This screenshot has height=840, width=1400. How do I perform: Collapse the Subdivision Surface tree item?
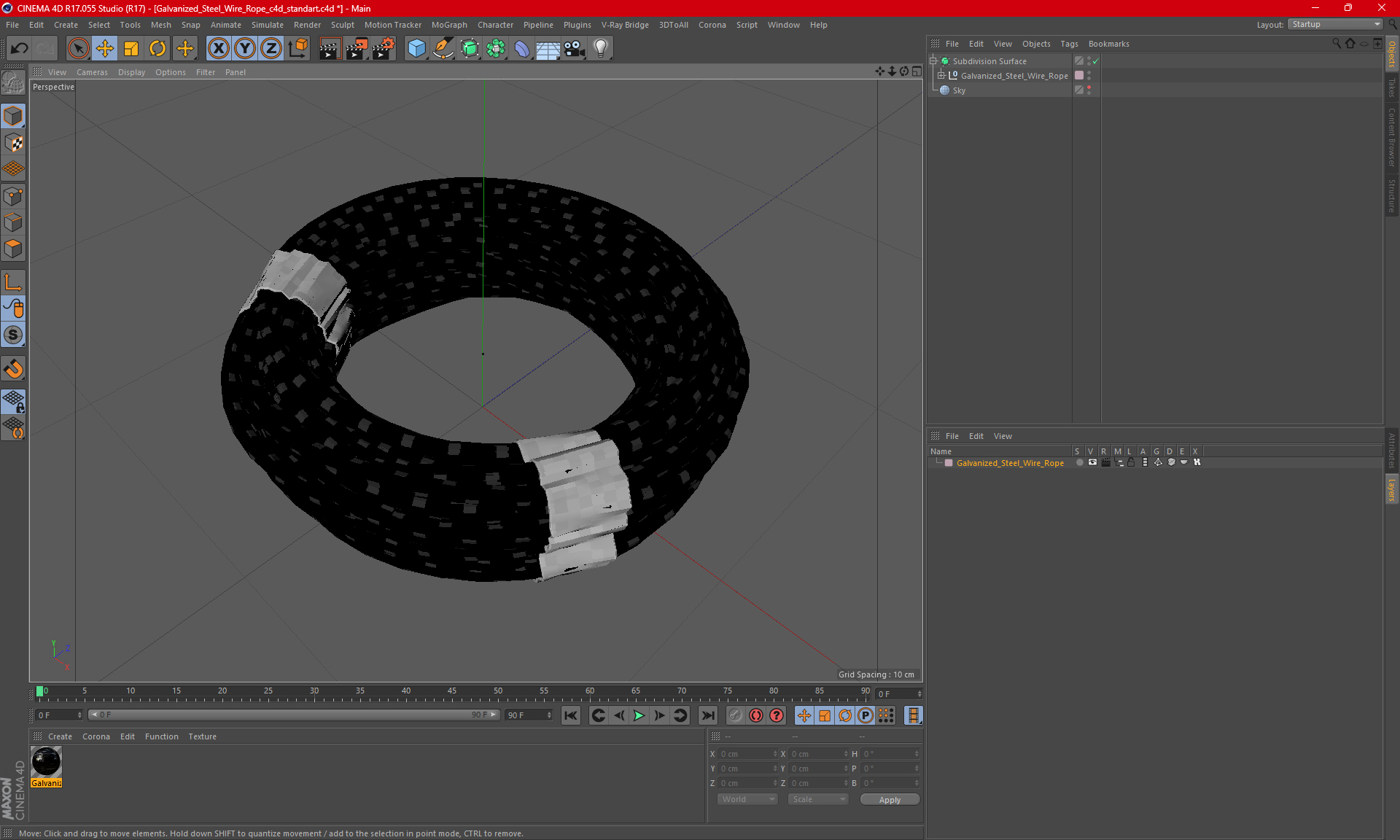933,61
